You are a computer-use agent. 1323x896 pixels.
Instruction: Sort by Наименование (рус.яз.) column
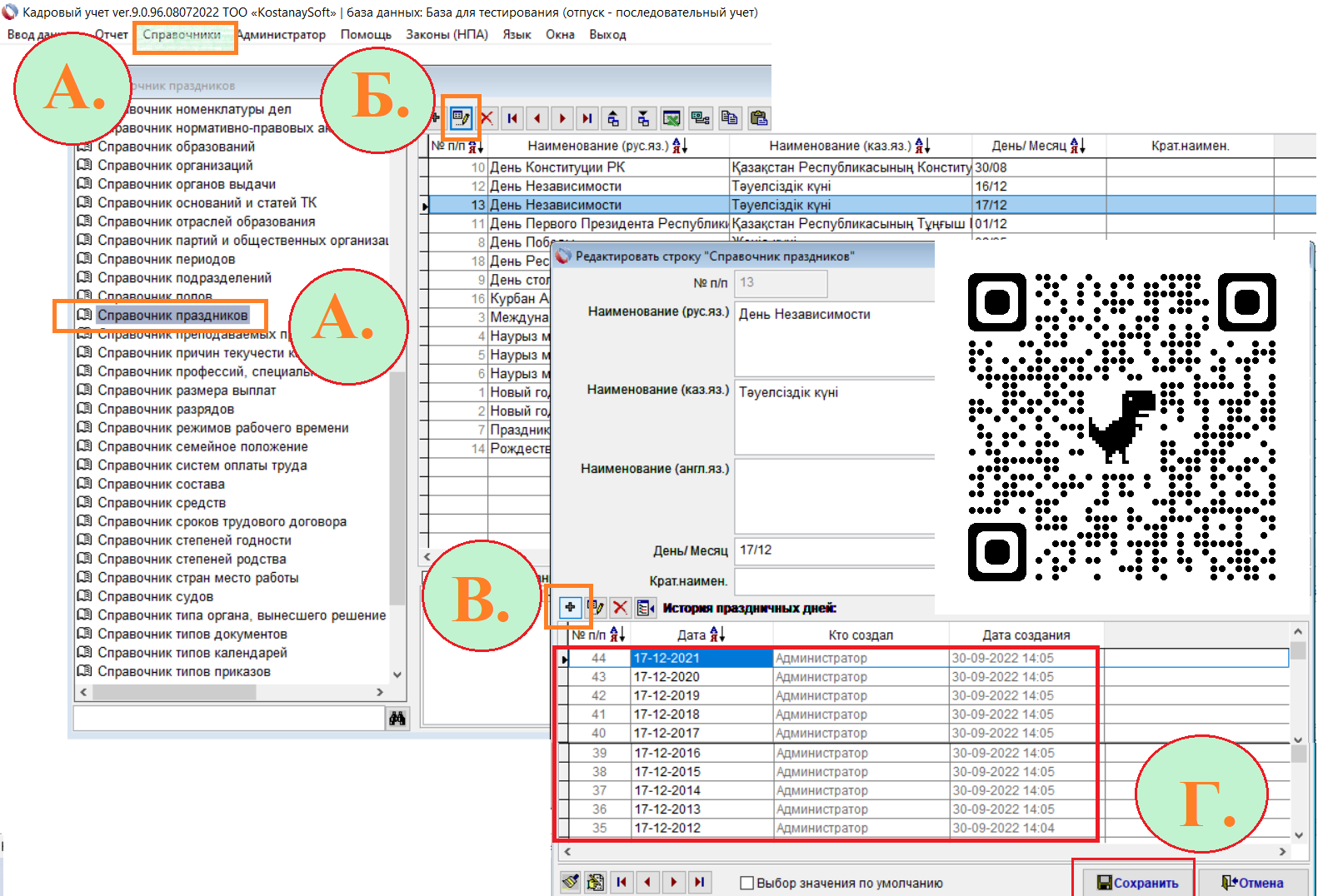click(x=679, y=146)
